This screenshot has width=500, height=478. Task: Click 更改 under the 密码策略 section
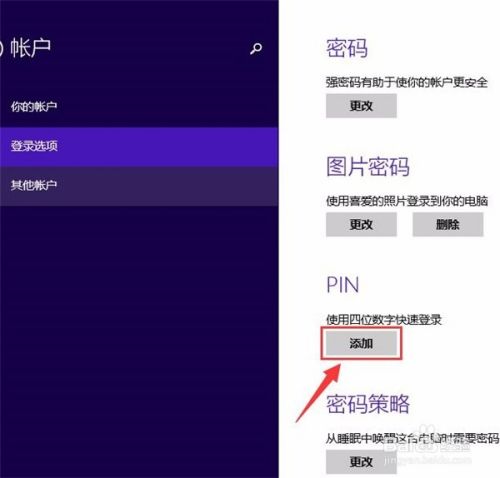click(361, 462)
